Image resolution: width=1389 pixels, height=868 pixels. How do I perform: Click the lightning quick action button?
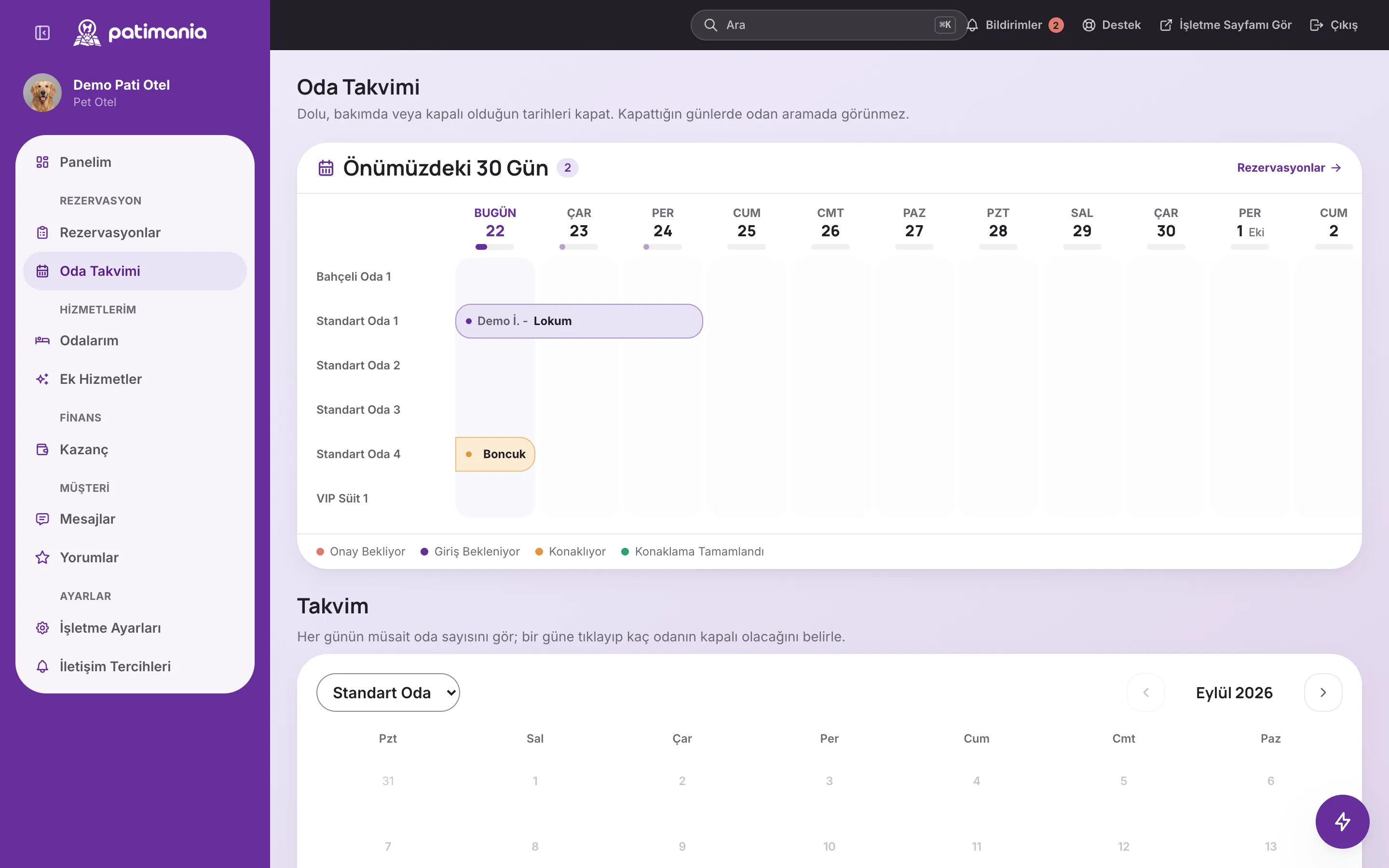[1343, 822]
